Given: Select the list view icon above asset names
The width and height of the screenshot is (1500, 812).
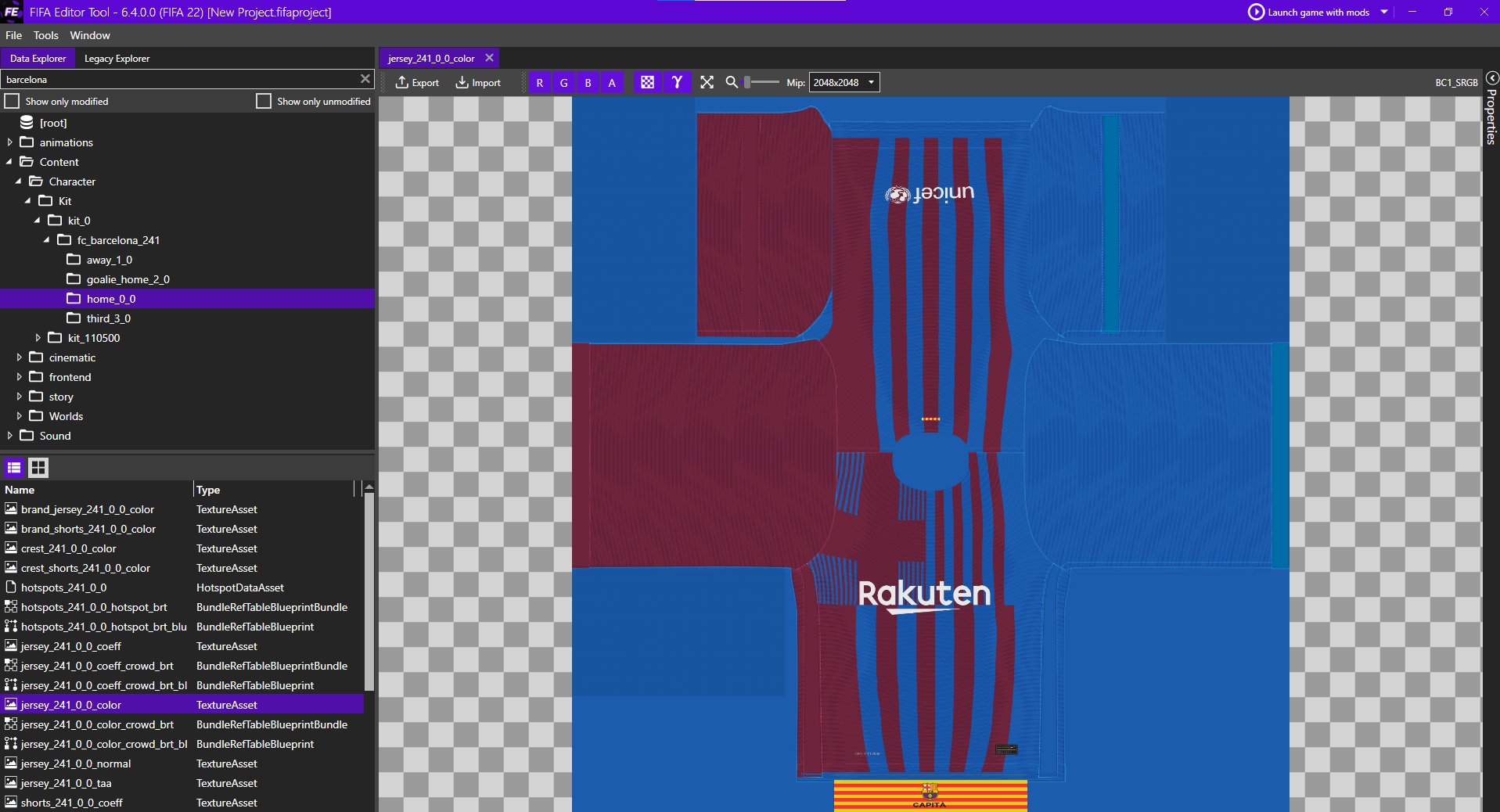Looking at the screenshot, I should click(x=13, y=468).
